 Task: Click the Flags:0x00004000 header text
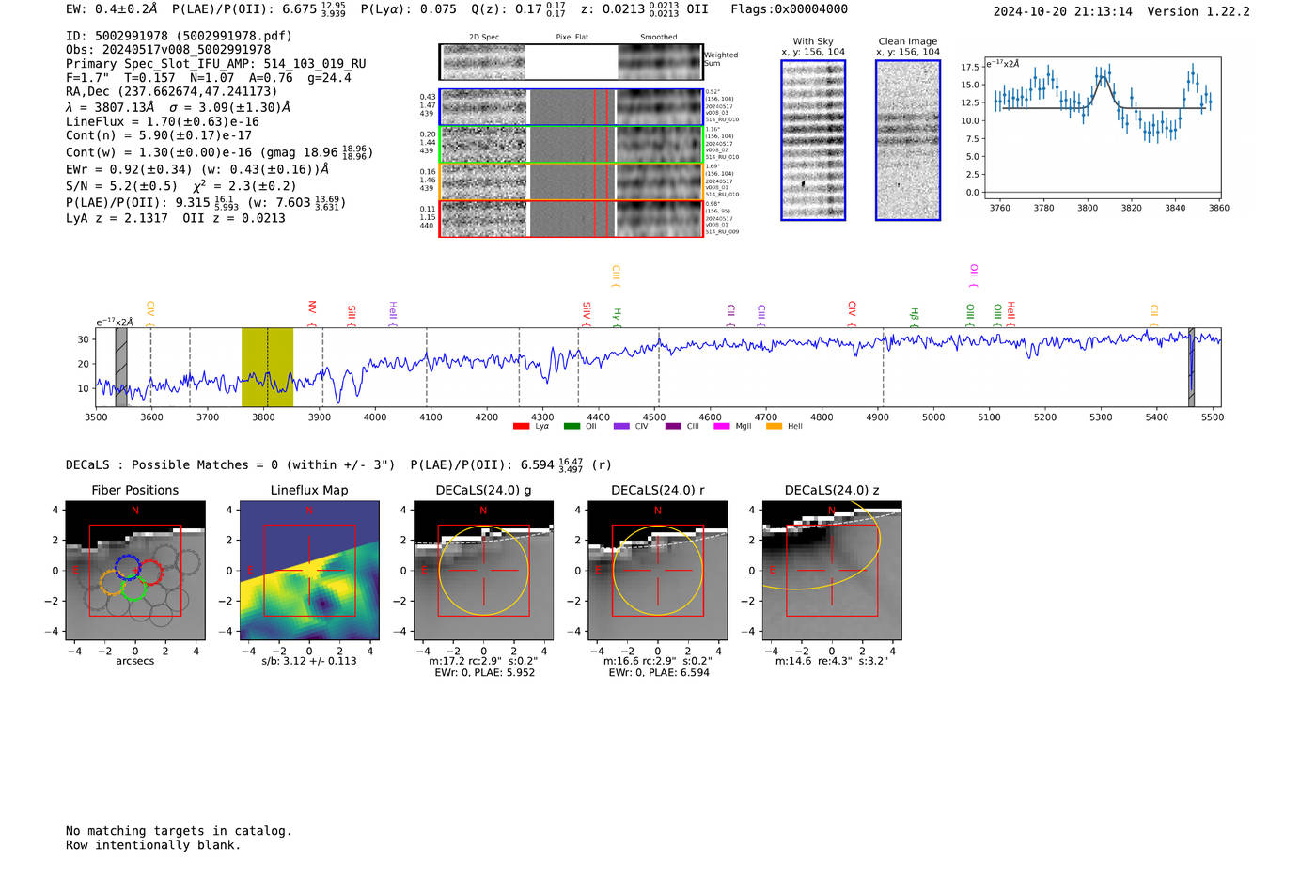point(790,9)
